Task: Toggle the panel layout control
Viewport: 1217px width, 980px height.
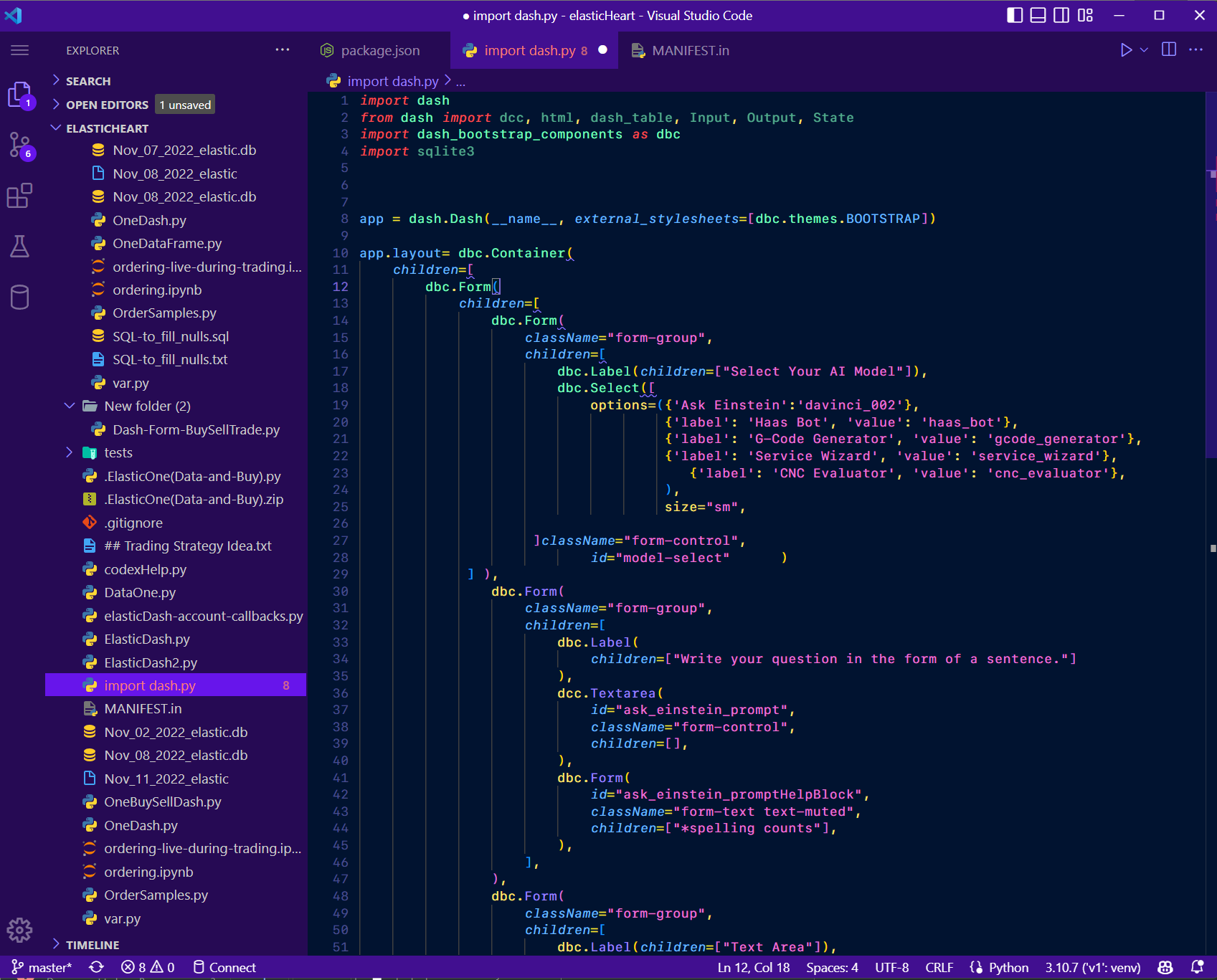Action: pos(1037,15)
